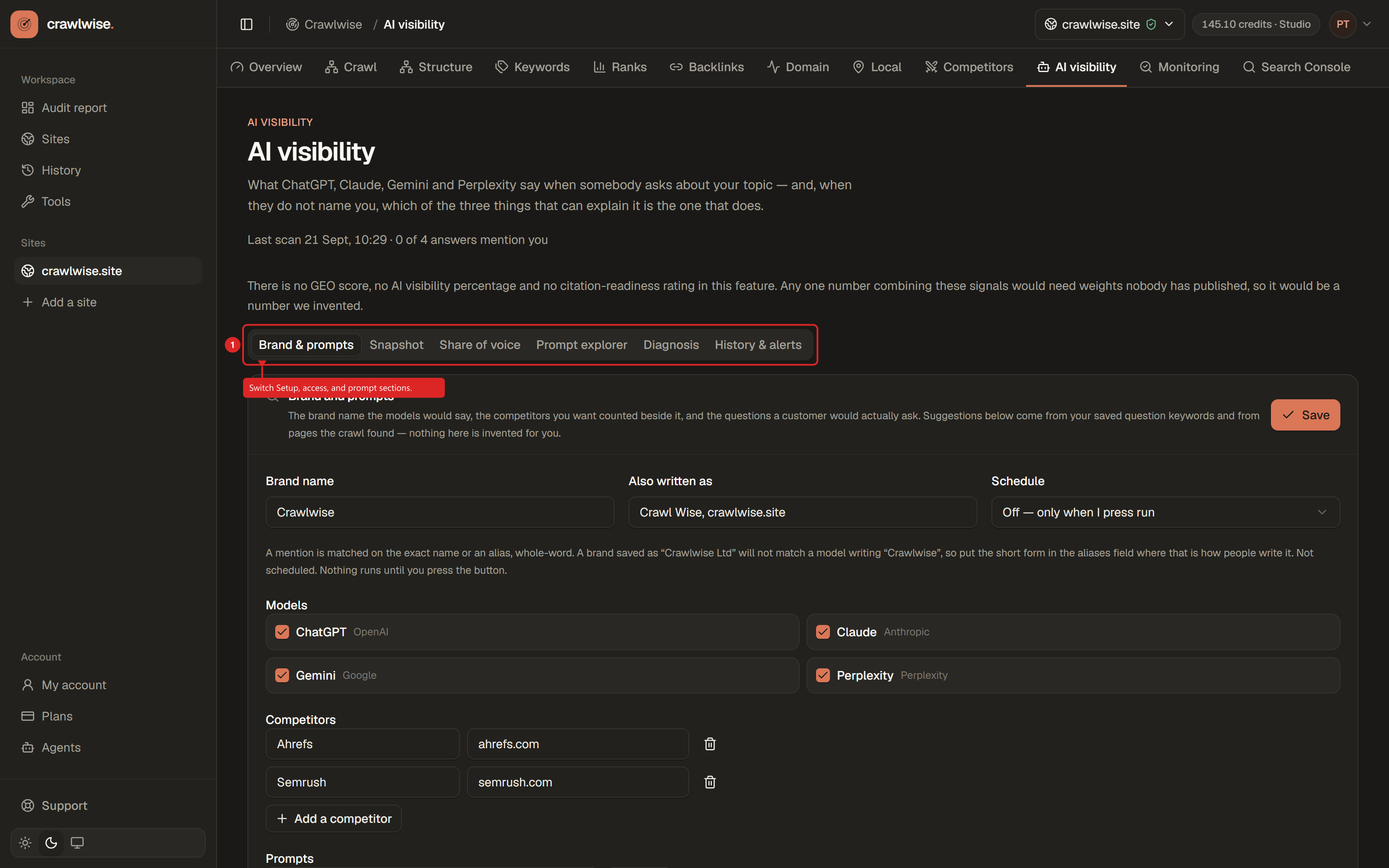This screenshot has height=868, width=1389.
Task: Open Plans page
Action: [108, 716]
